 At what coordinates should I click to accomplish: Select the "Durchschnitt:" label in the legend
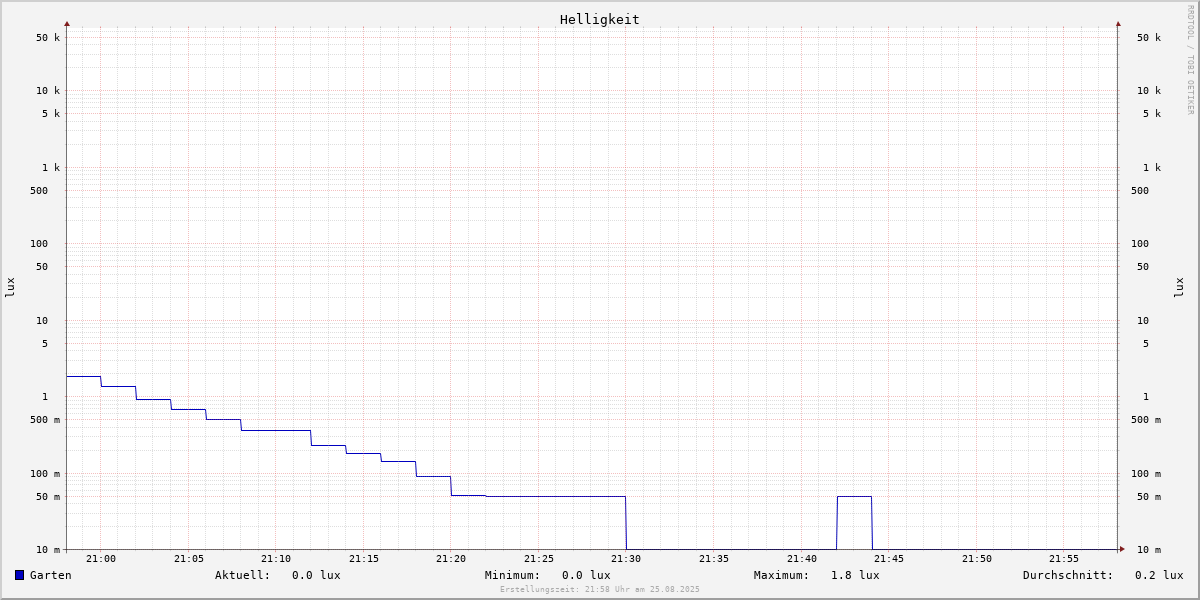point(1068,575)
